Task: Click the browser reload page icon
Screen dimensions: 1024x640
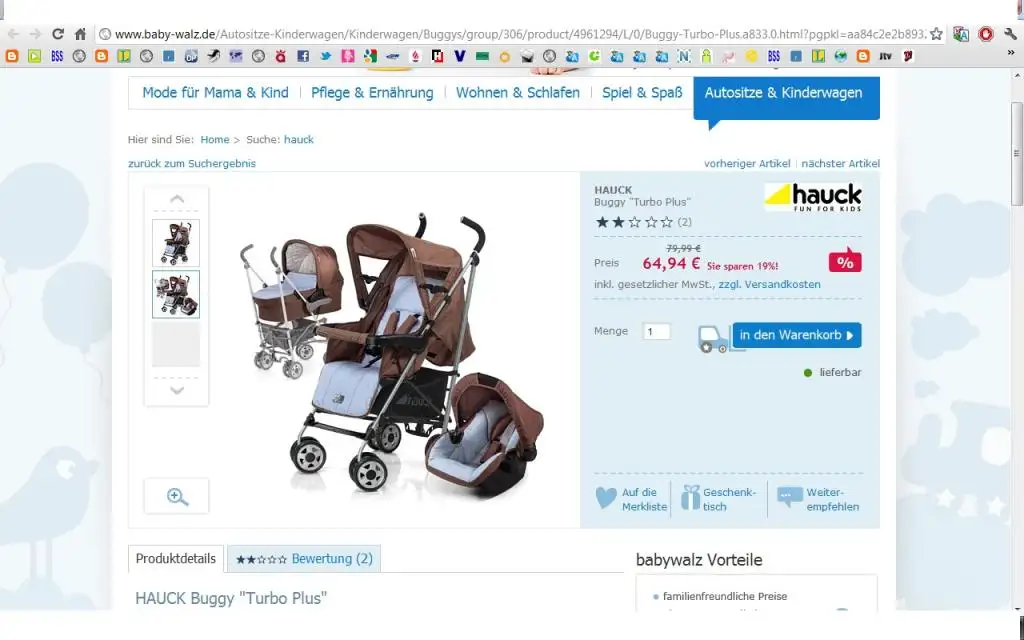Action: coord(57,34)
